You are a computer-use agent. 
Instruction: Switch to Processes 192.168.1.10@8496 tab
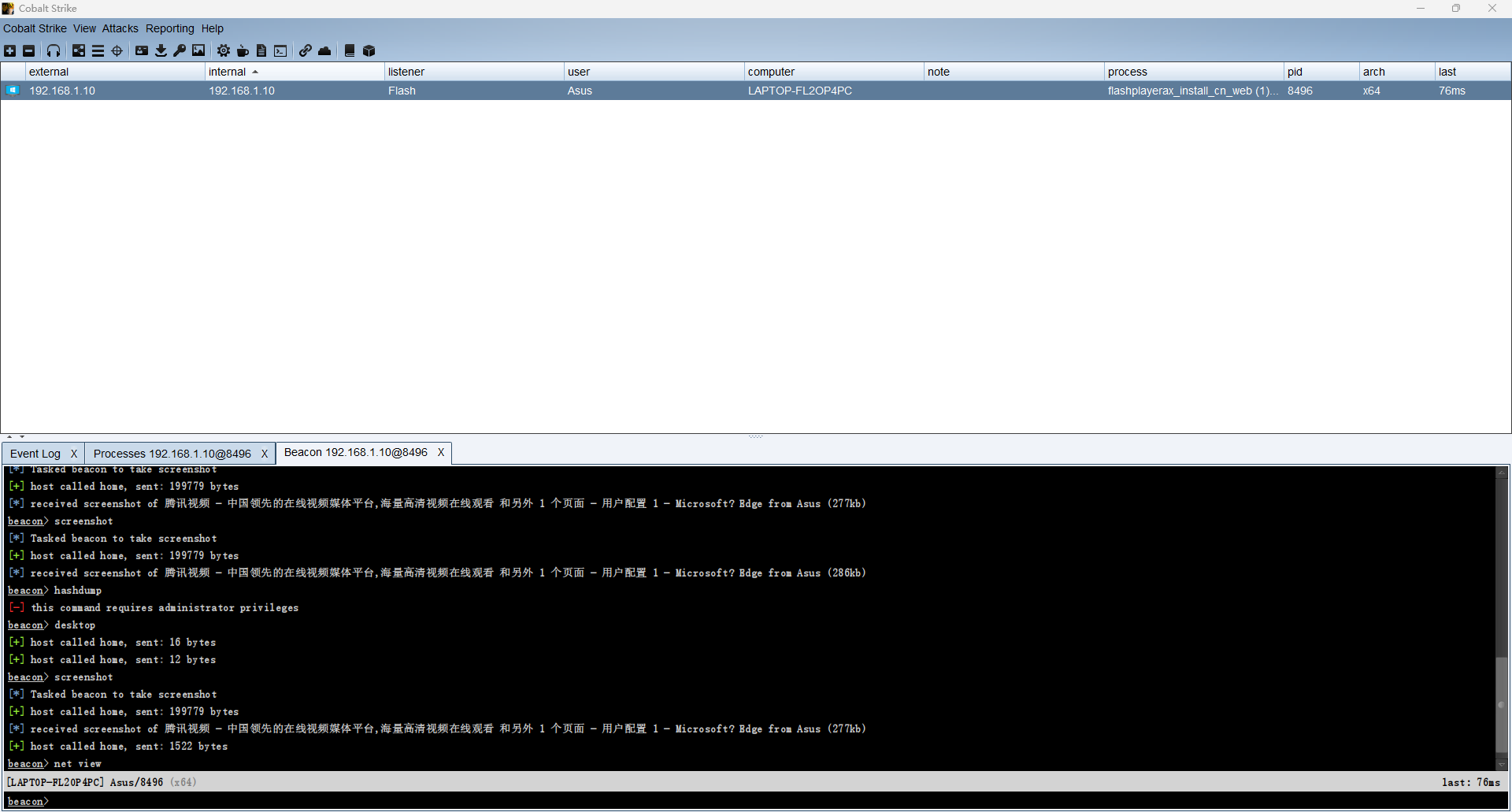(172, 454)
